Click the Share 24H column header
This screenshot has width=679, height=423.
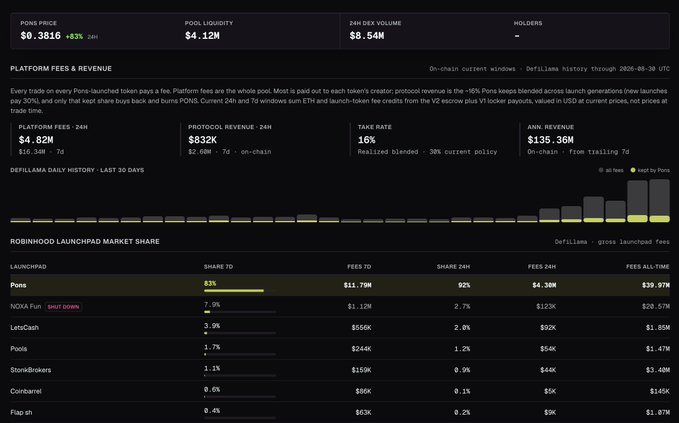(453, 267)
